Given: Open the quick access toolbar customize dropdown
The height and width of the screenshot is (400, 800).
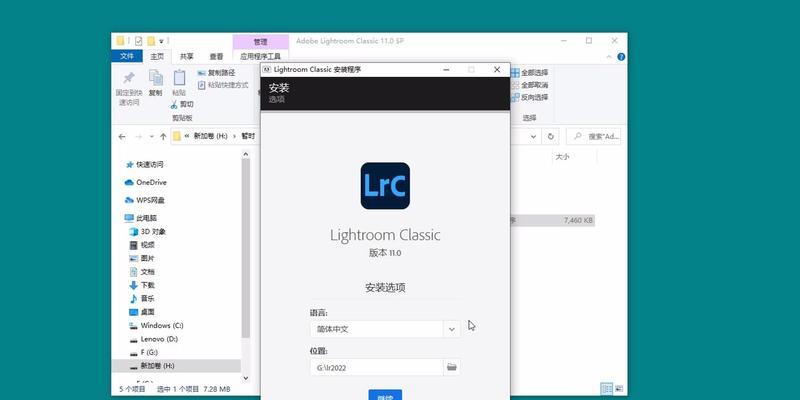Looking at the screenshot, I should click(161, 41).
